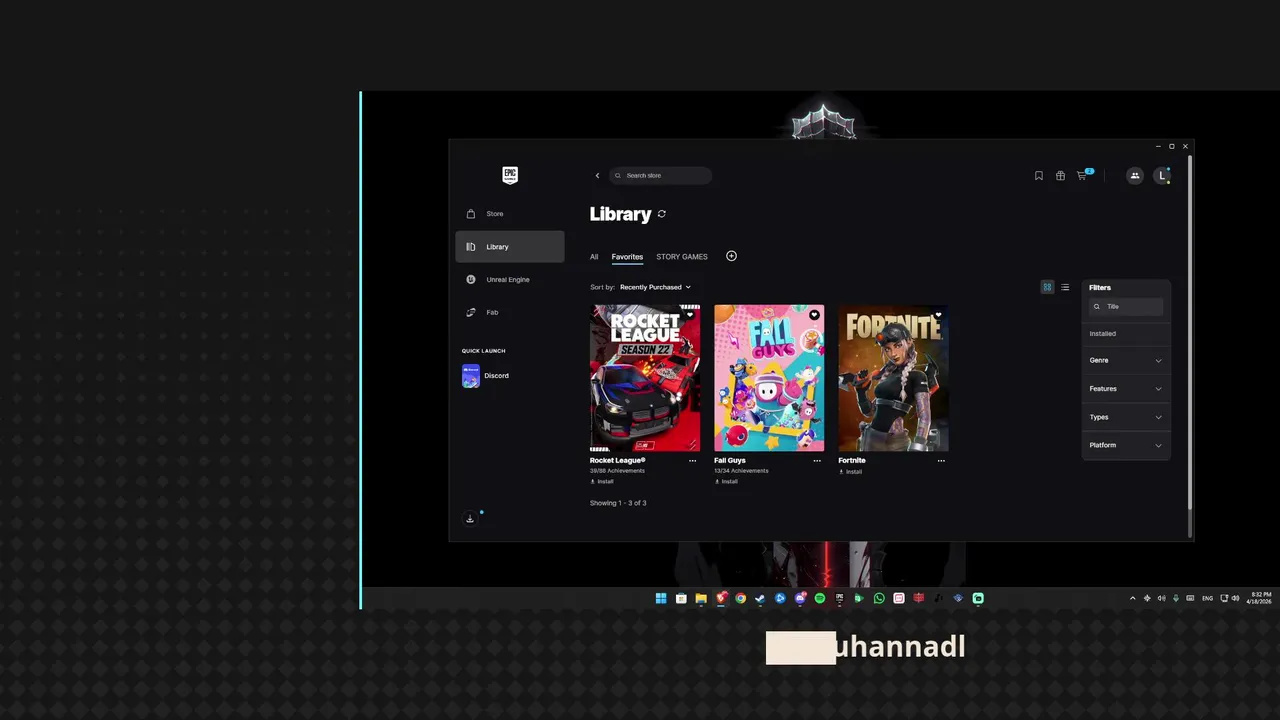Open Spotify from the taskbar
Viewport: 1280px width, 720px height.
pyautogui.click(x=820, y=598)
